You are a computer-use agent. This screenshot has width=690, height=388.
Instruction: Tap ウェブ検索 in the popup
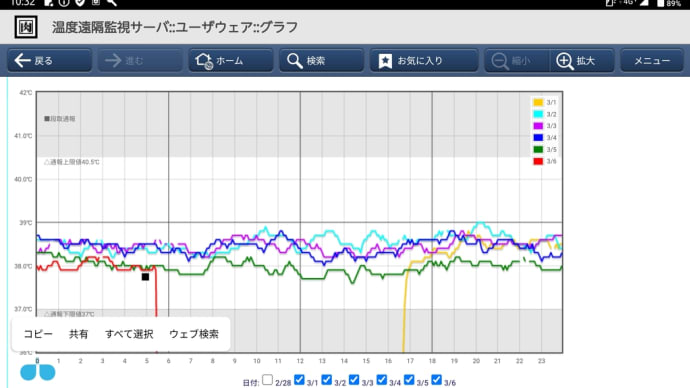[194, 334]
